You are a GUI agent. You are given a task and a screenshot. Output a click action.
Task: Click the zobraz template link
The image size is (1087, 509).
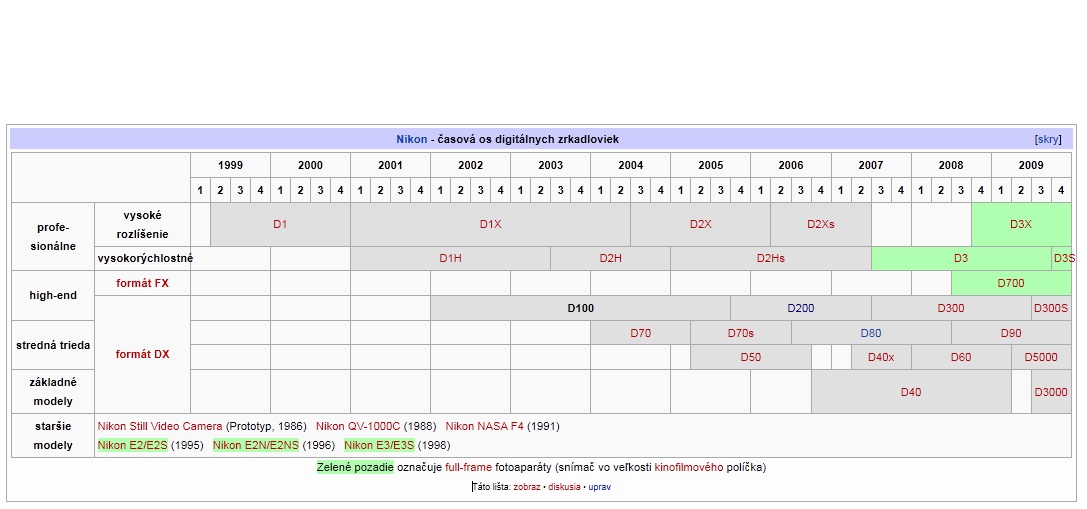[x=527, y=487]
